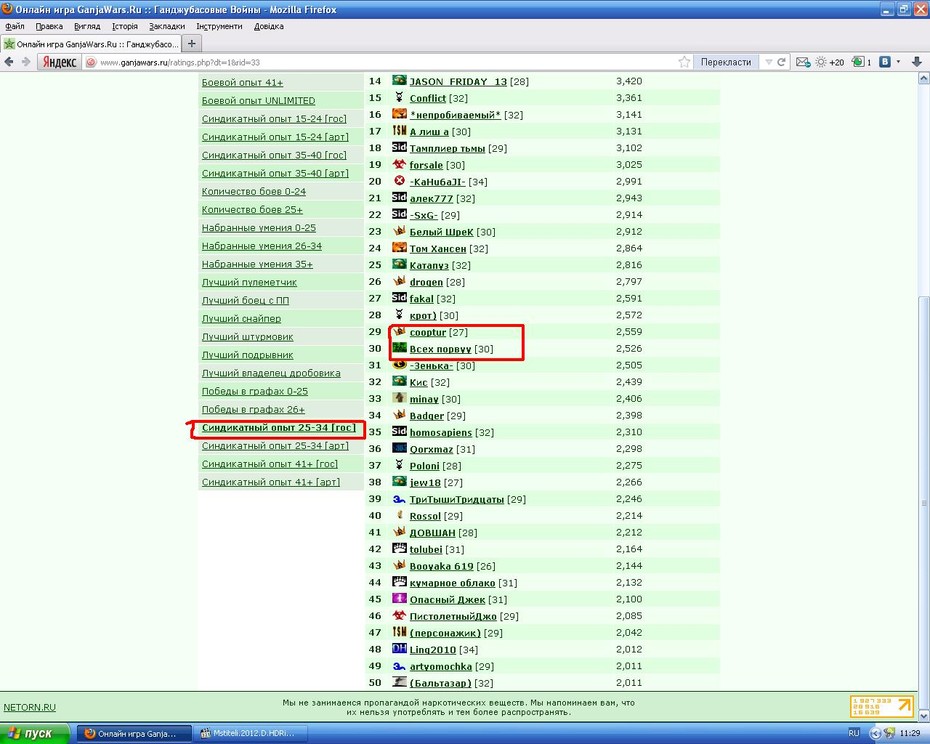930x744 pixels.
Task: Open the Количество боев 25+ rating
Action: point(252,209)
